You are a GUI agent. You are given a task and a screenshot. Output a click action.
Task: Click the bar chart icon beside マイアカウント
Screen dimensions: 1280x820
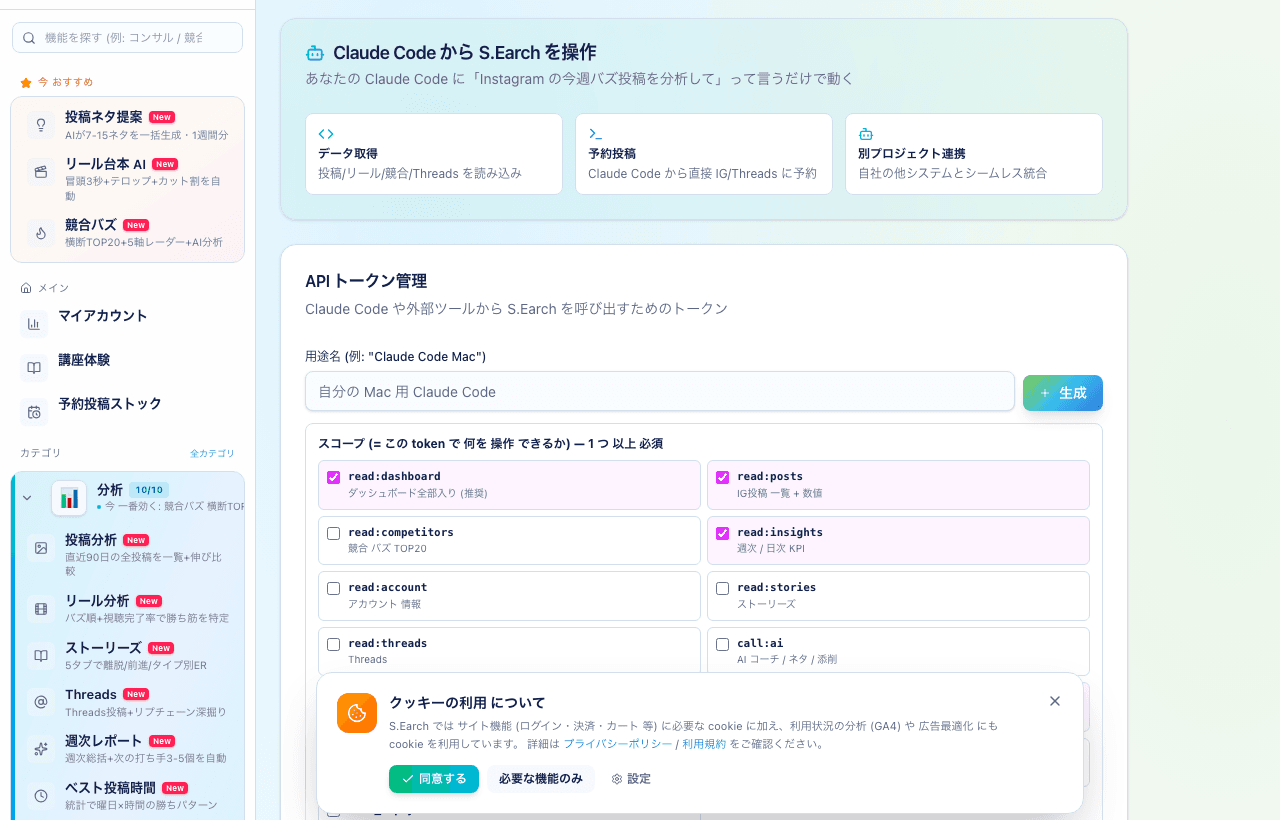coord(34,324)
